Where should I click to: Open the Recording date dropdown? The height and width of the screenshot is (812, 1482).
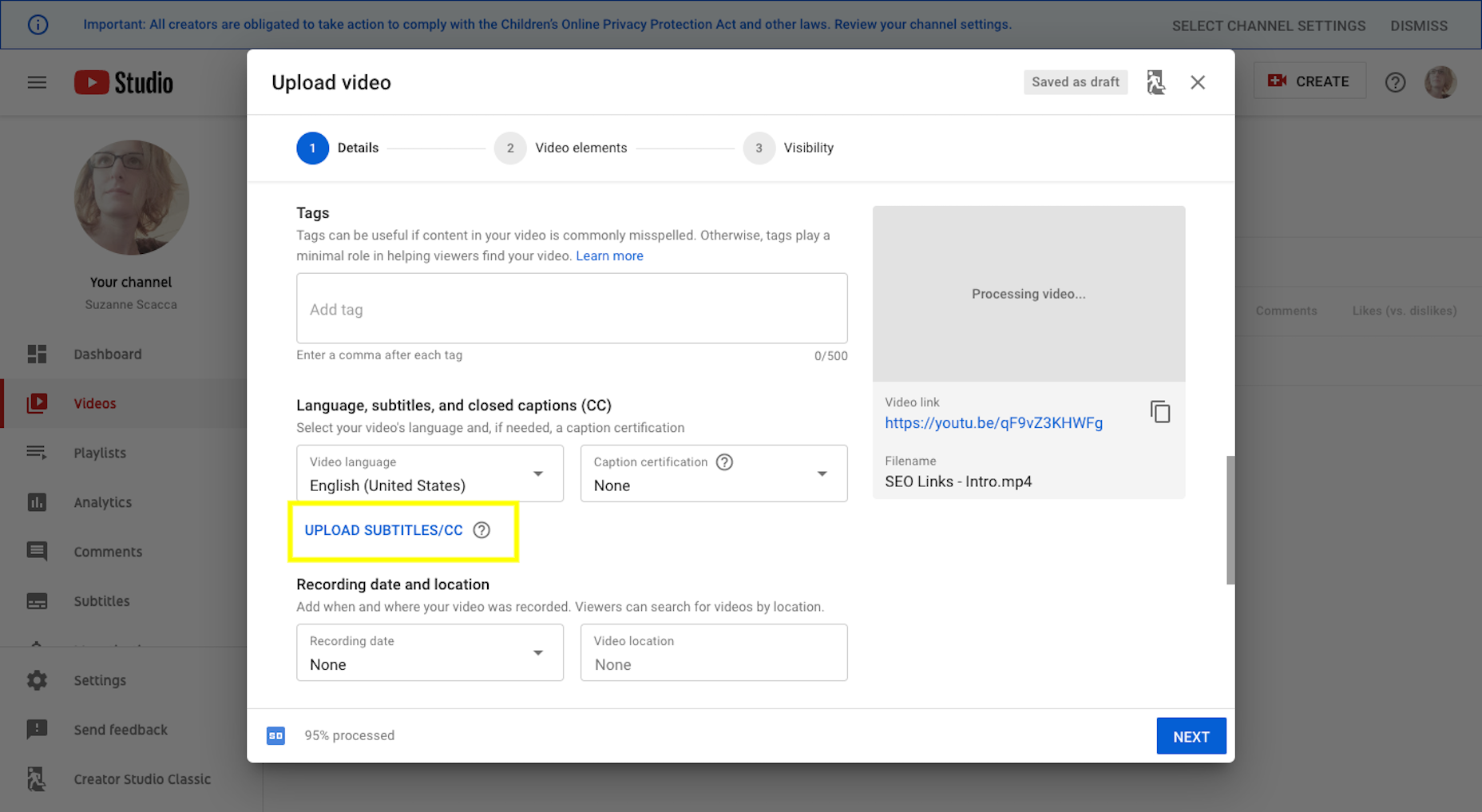tap(430, 652)
